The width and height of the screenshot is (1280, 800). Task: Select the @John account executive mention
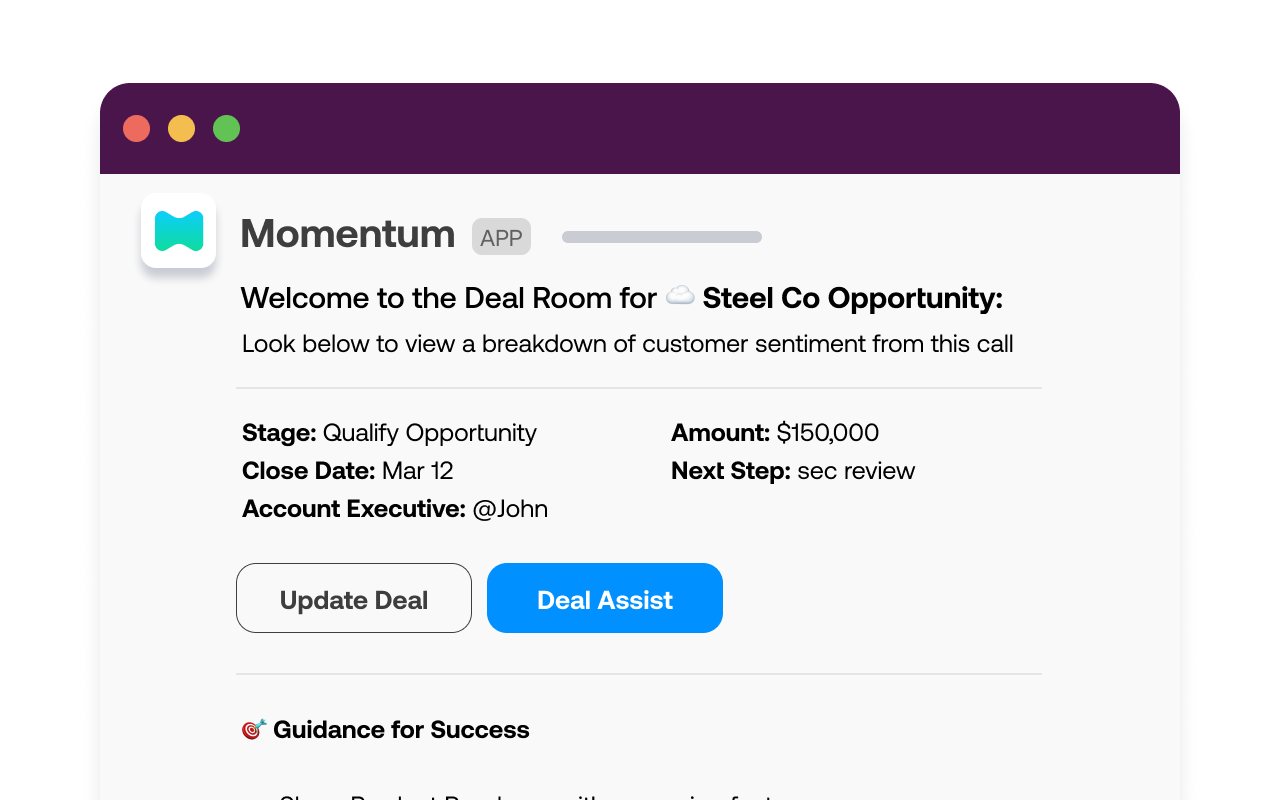pyautogui.click(x=510, y=509)
